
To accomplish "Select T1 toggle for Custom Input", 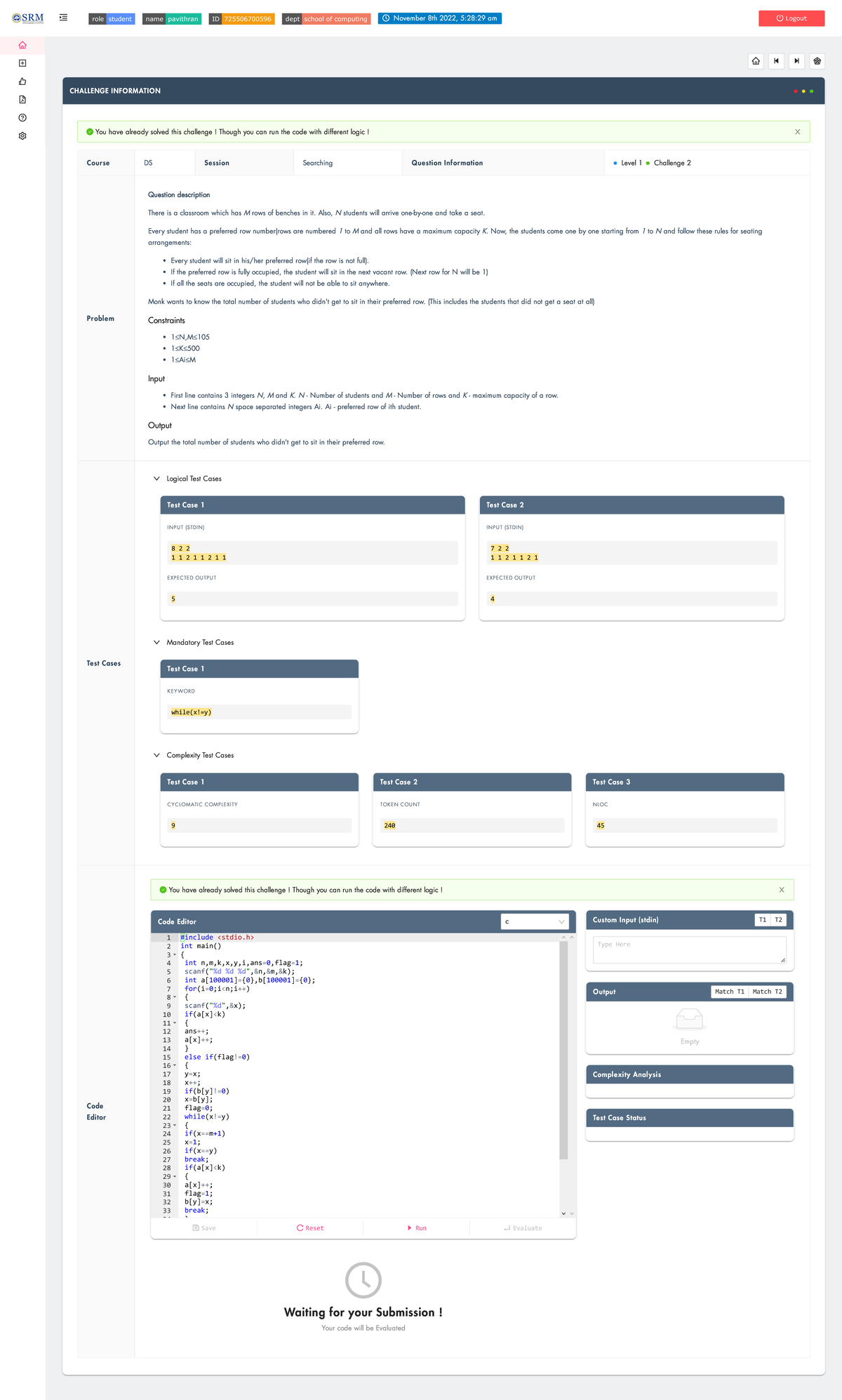I will [763, 920].
